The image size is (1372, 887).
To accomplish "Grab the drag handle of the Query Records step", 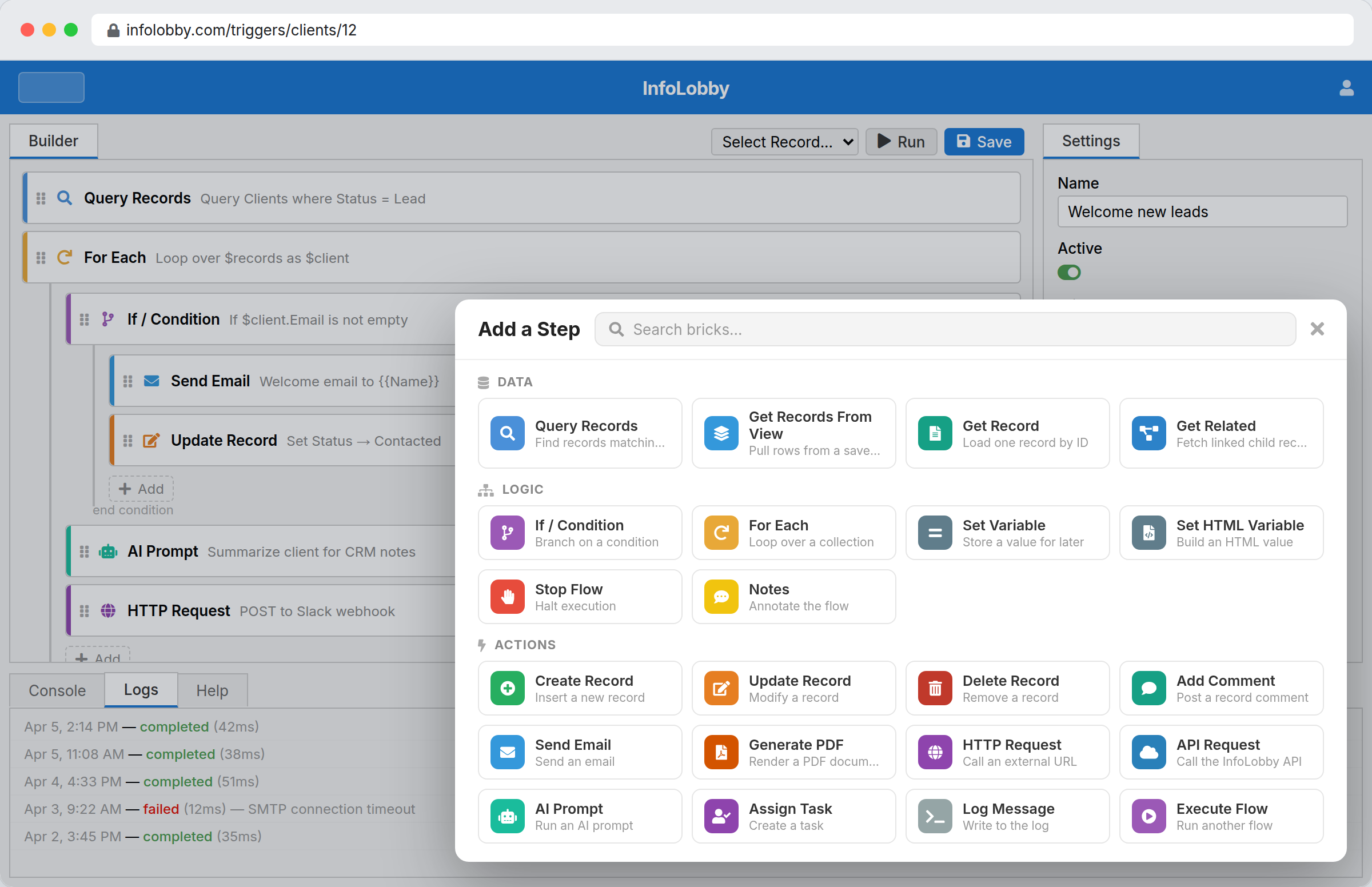I will [41, 198].
